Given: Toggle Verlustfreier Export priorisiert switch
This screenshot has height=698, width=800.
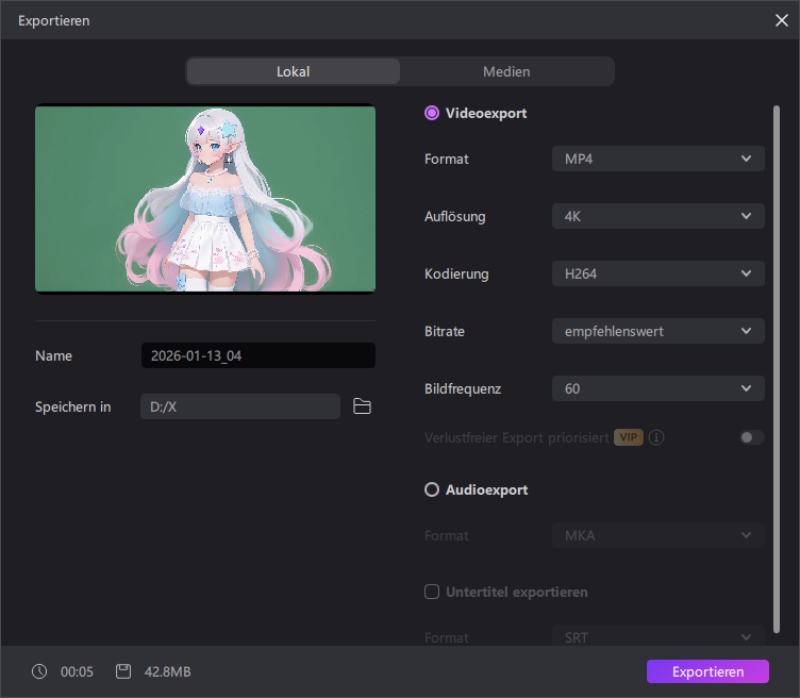Looking at the screenshot, I should coord(751,438).
